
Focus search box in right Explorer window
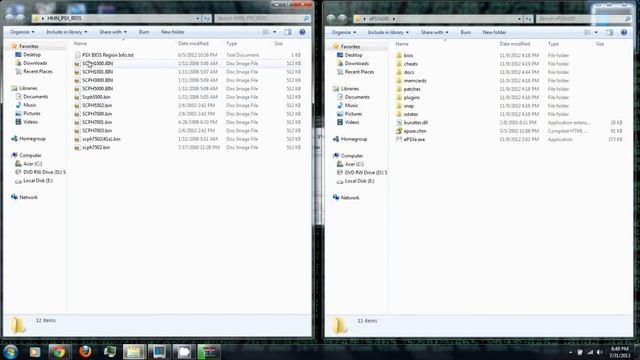coord(584,19)
